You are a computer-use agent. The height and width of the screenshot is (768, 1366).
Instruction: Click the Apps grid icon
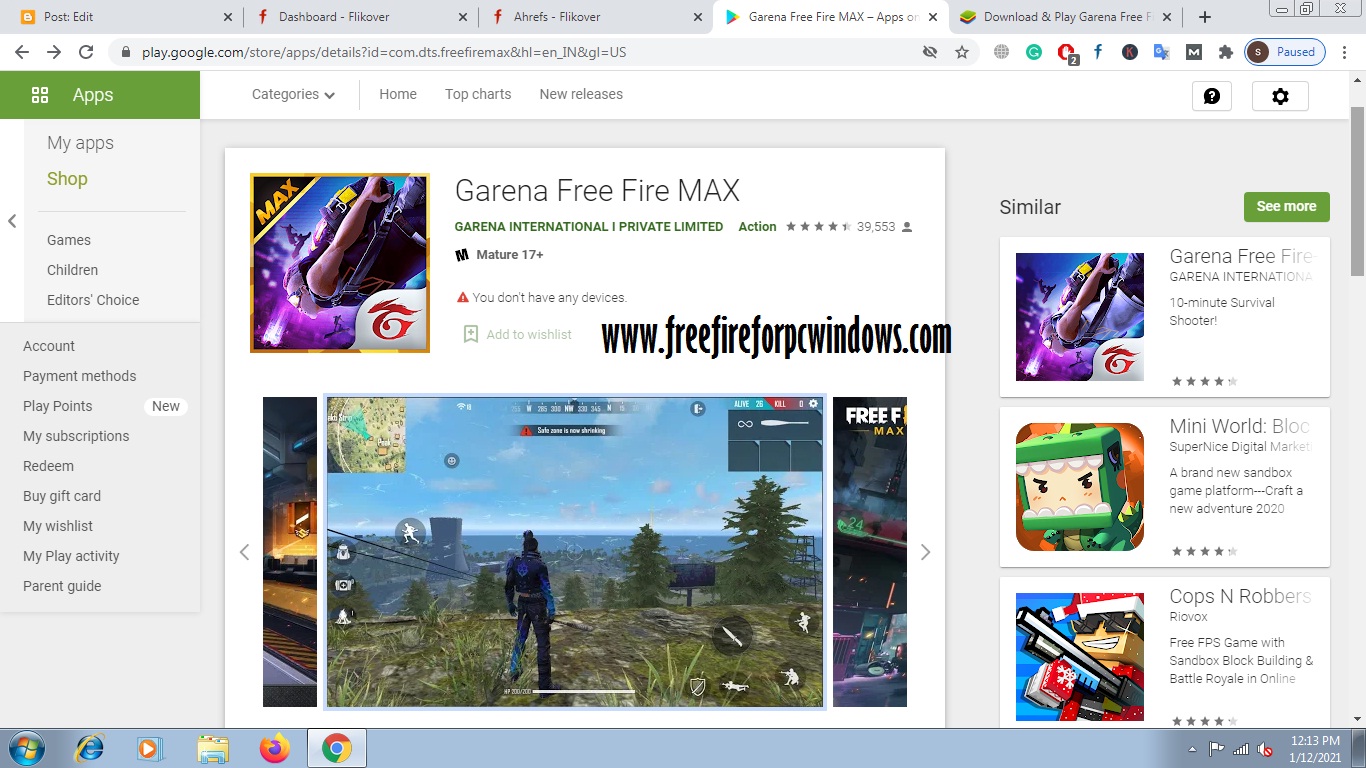click(x=40, y=95)
